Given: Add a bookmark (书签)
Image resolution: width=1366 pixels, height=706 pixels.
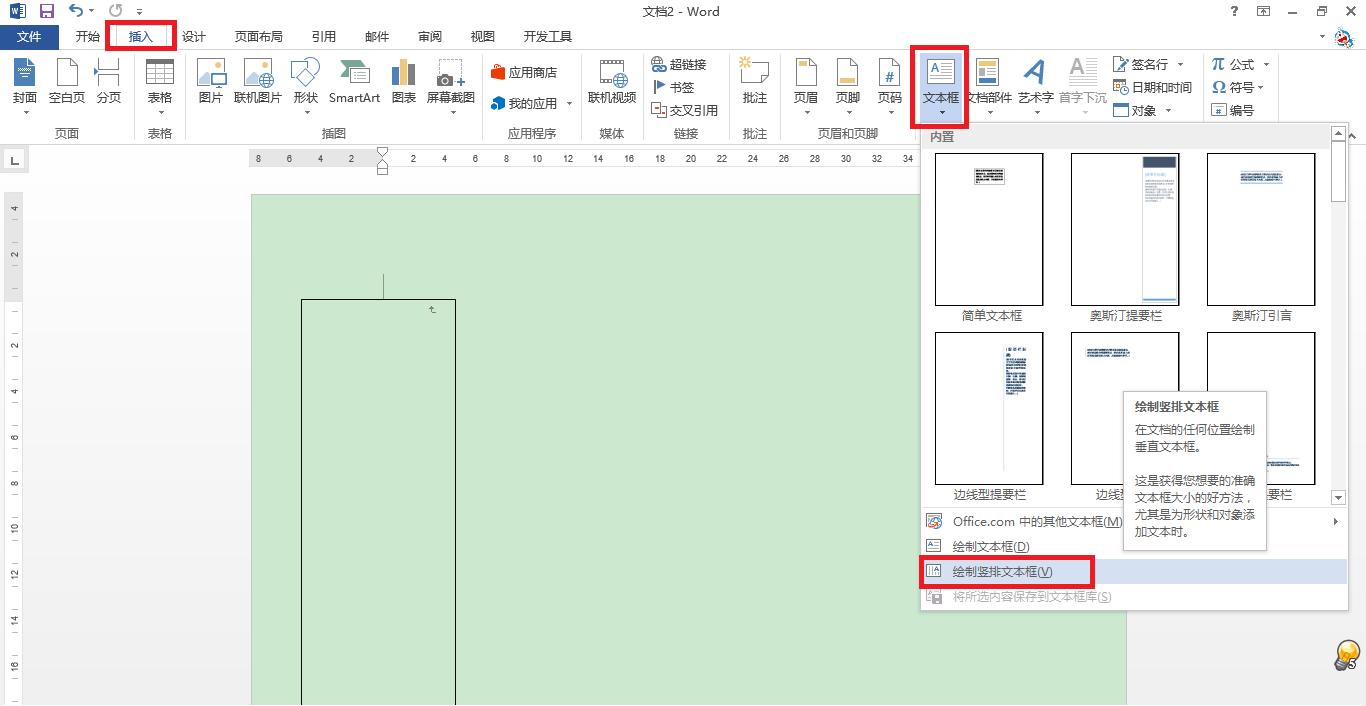Looking at the screenshot, I should [x=673, y=87].
